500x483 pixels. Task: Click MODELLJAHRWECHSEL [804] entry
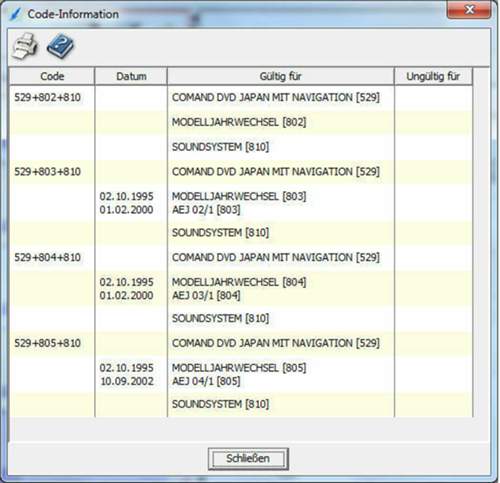tap(239, 282)
